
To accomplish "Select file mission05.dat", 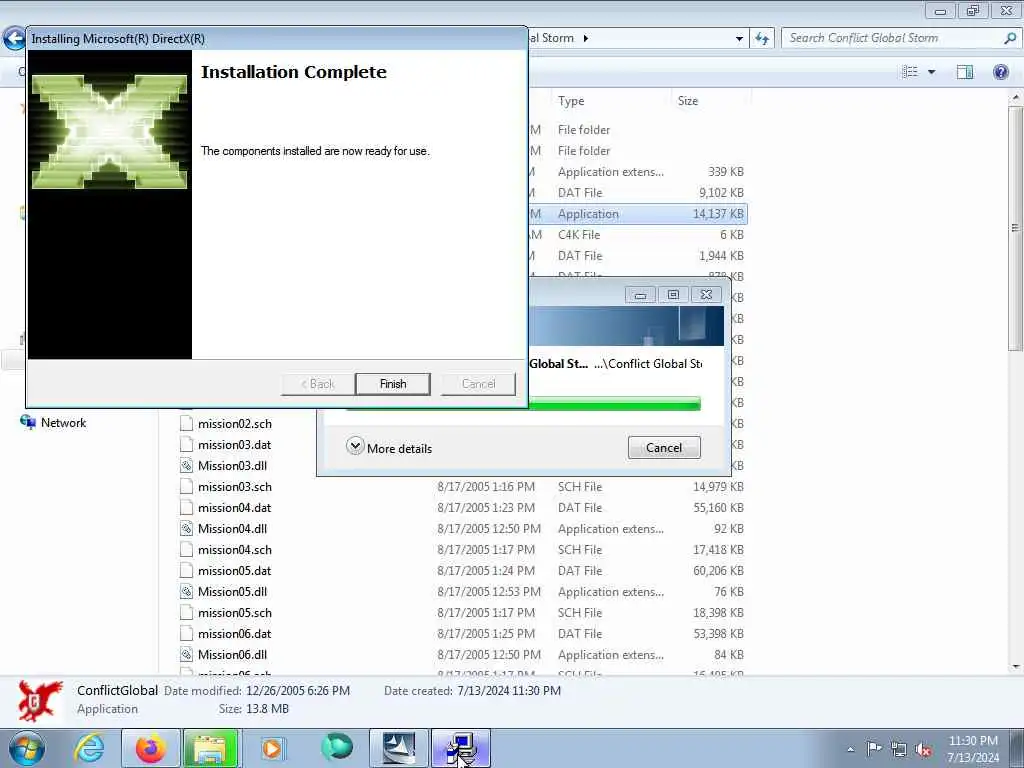I will (x=234, y=571).
